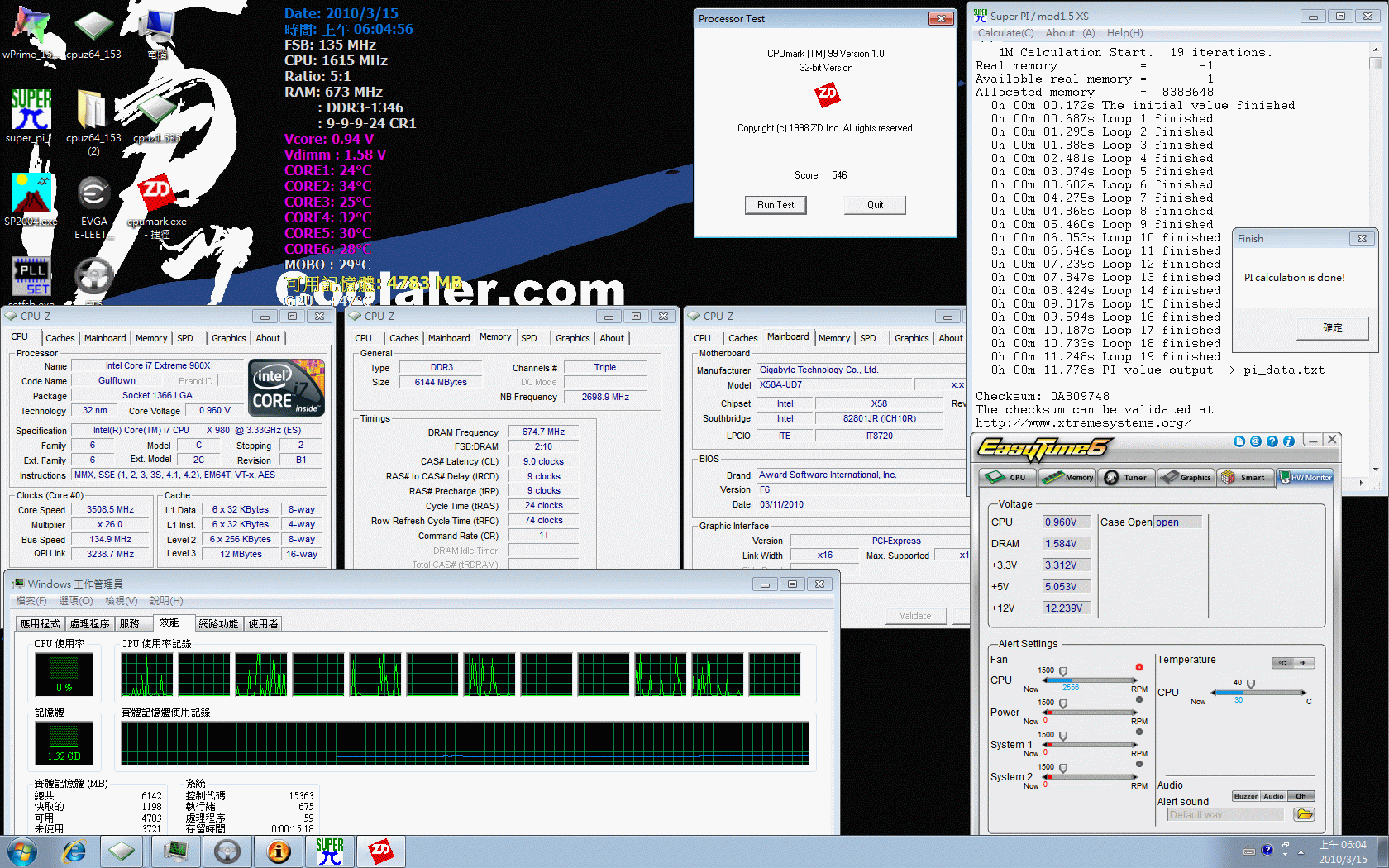Screen dimensions: 1389x868
Task: Click Quit in Processor Test dialog
Action: pyautogui.click(x=875, y=205)
